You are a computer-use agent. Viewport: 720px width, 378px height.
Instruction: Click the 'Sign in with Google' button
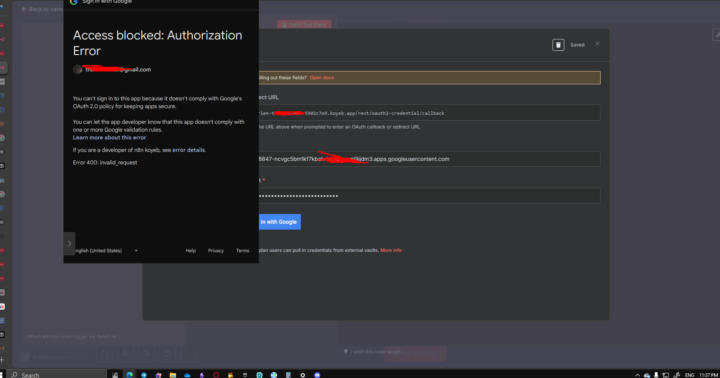tap(280, 222)
